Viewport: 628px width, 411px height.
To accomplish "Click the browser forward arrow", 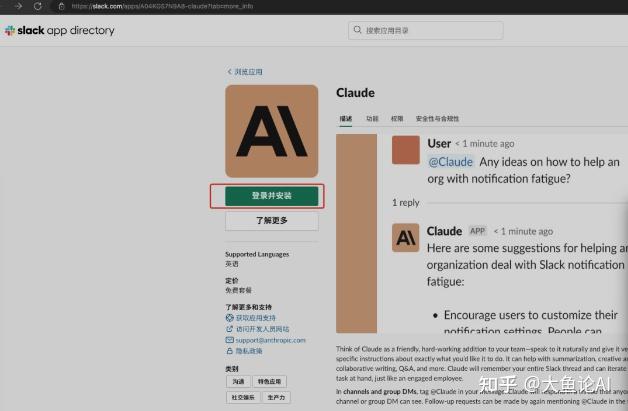I will [x=18, y=6].
